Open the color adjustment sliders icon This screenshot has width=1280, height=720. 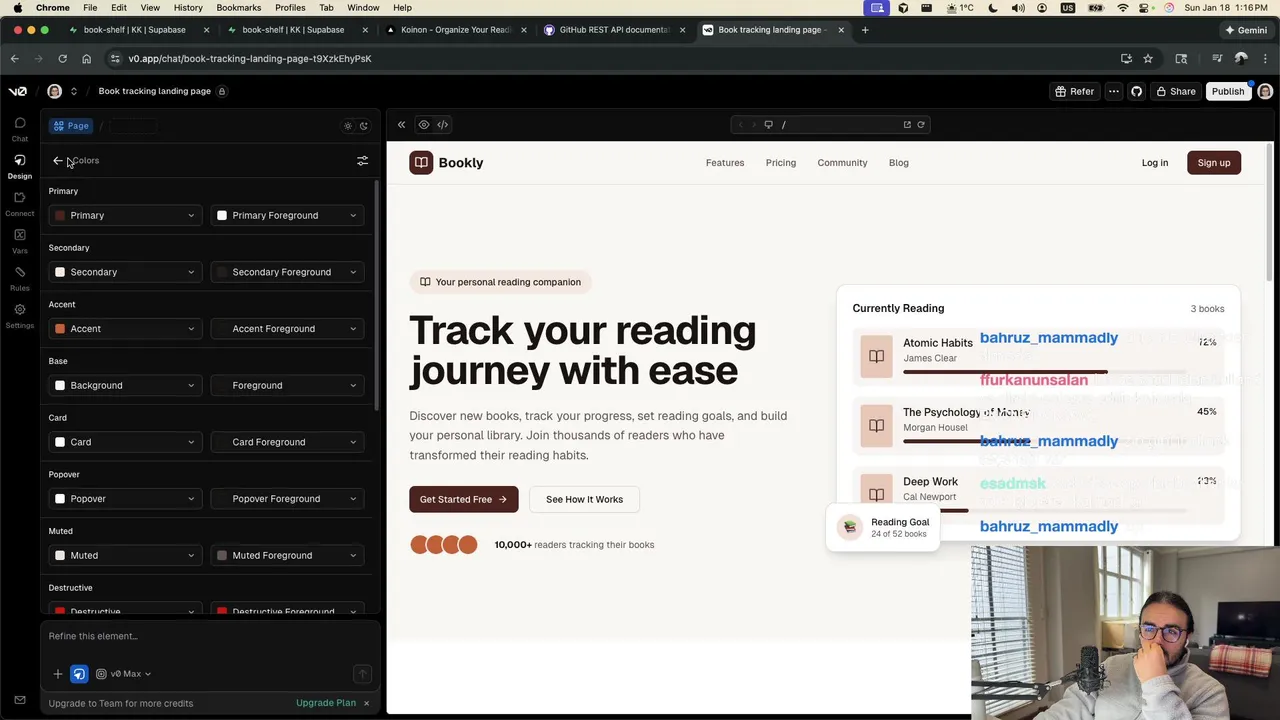click(362, 160)
